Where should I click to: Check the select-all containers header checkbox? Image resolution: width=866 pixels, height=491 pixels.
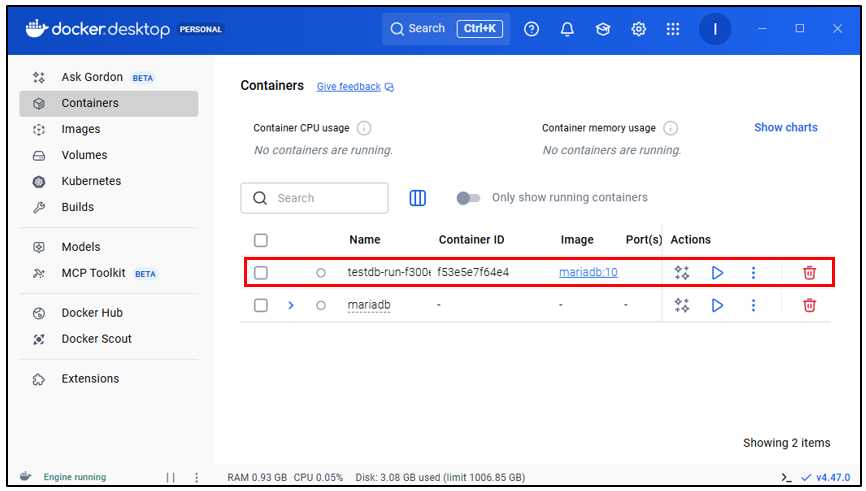(261, 240)
